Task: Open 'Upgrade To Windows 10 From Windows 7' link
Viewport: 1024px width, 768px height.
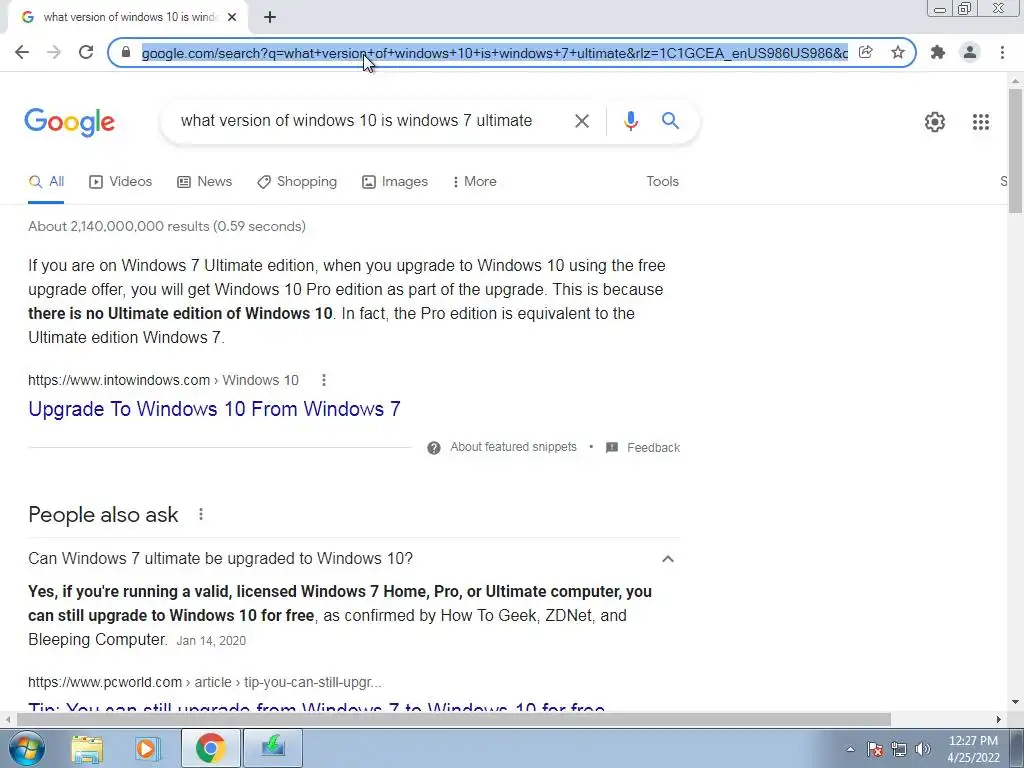Action: pos(214,409)
